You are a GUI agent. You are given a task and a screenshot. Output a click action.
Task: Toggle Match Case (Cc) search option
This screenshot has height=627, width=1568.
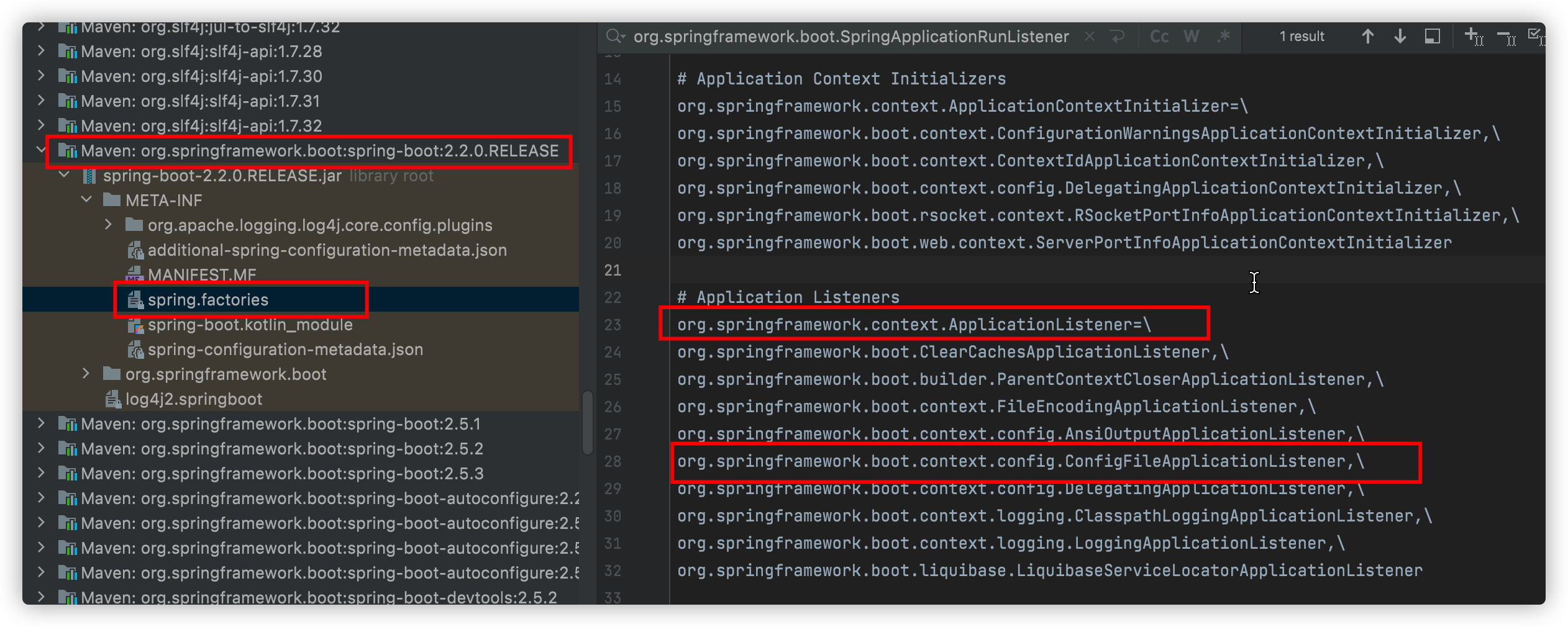pos(1159,37)
